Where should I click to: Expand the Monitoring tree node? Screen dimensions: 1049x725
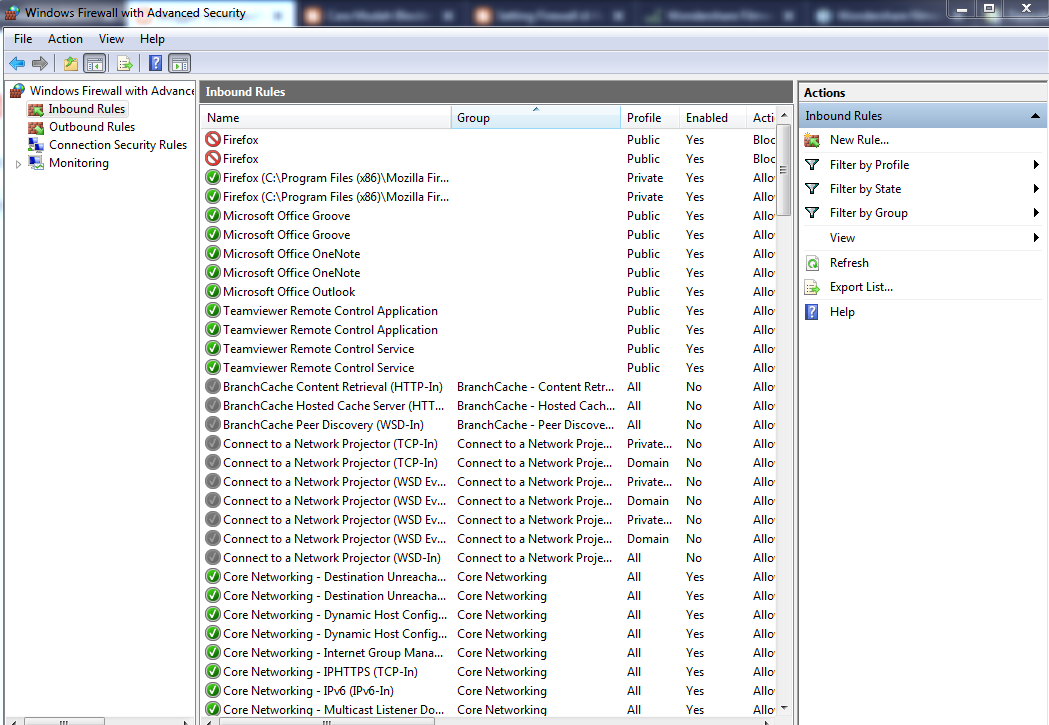click(18, 164)
